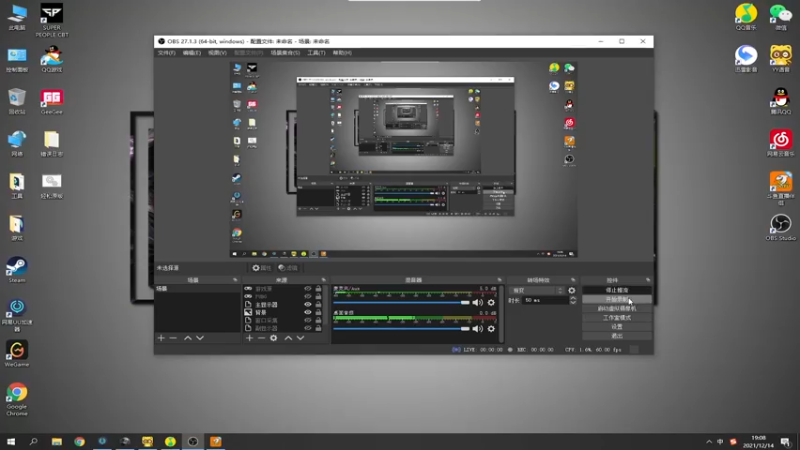This screenshot has height=450, width=800.
Task: Toggle eye visibility of the topmost source row
Action: (308, 289)
